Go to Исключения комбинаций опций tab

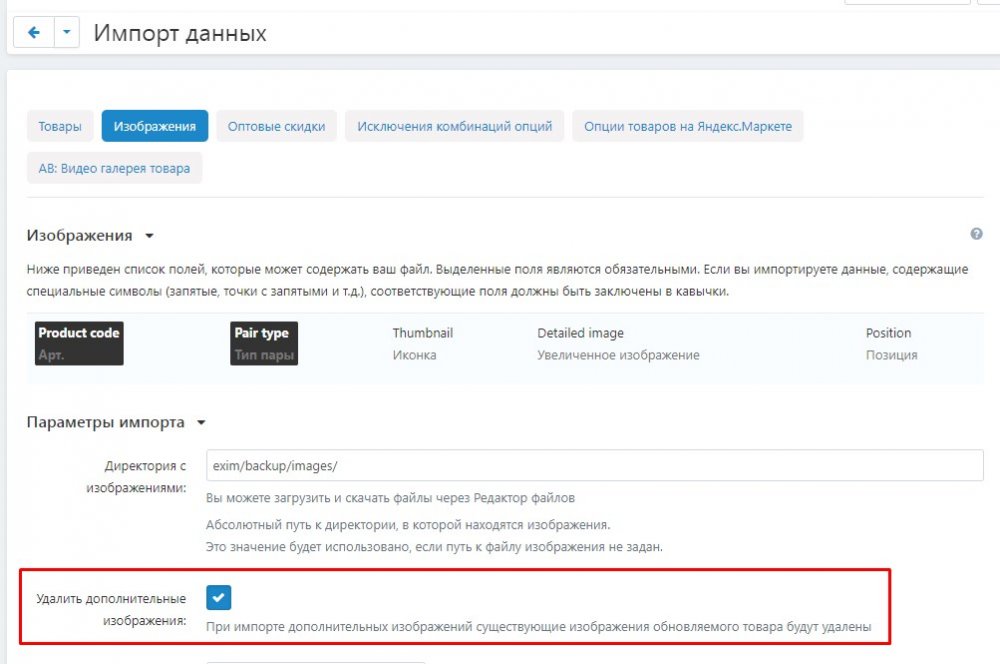[x=455, y=127]
